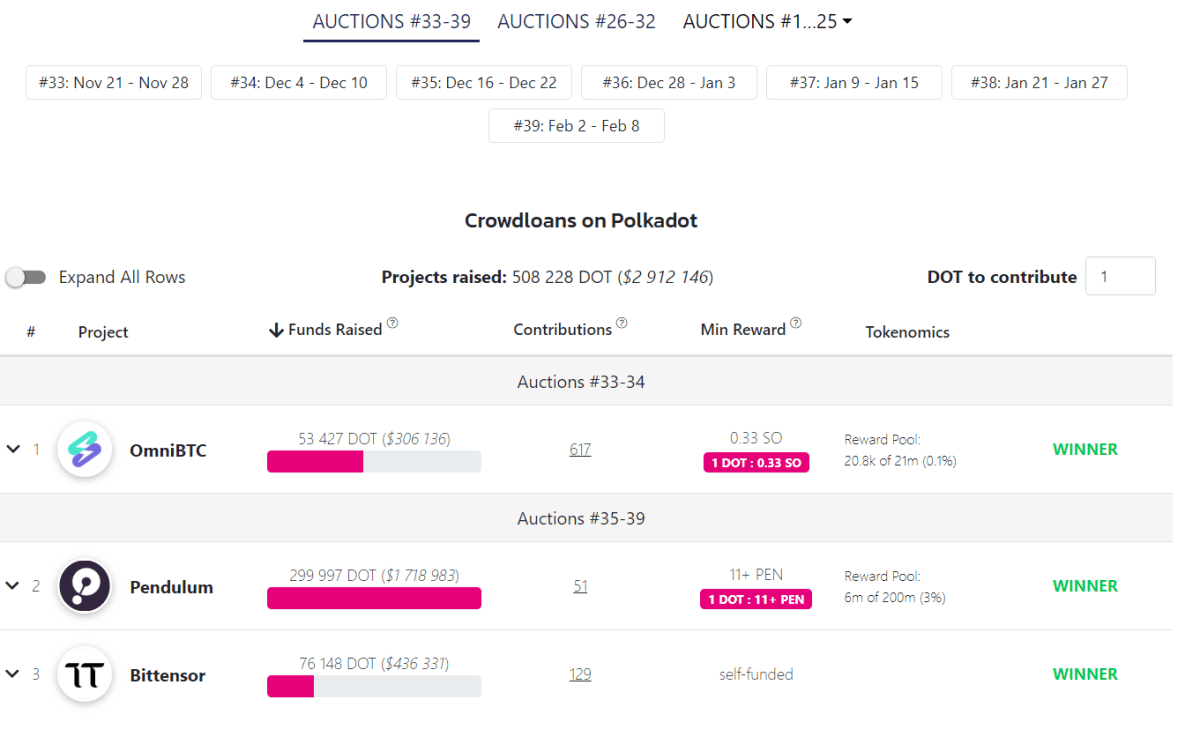
Task: Click the Funds Raised help icon
Action: (x=392, y=323)
